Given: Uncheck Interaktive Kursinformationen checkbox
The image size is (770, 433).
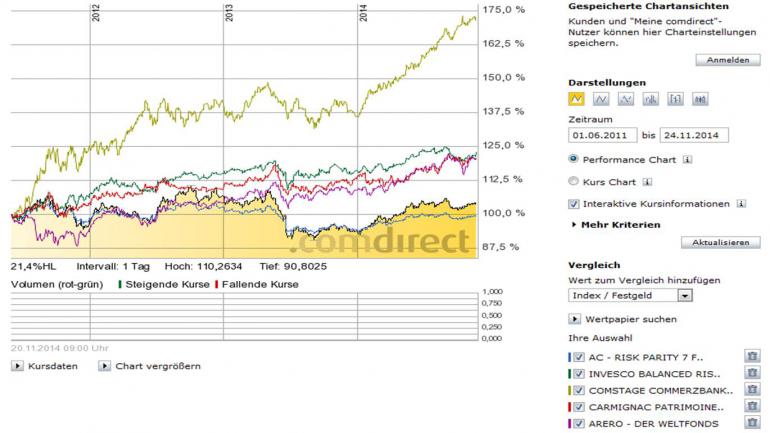Looking at the screenshot, I should (x=573, y=204).
